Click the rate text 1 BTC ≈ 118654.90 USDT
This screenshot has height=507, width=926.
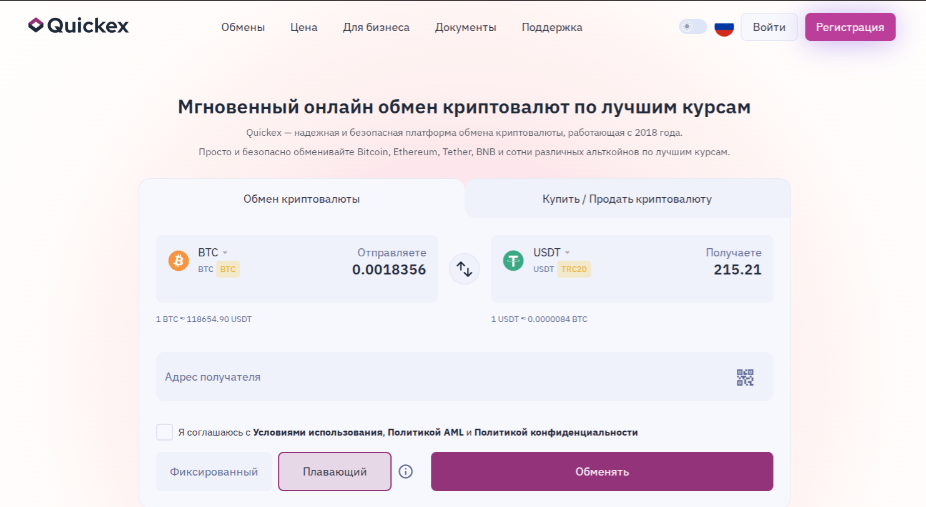point(204,319)
